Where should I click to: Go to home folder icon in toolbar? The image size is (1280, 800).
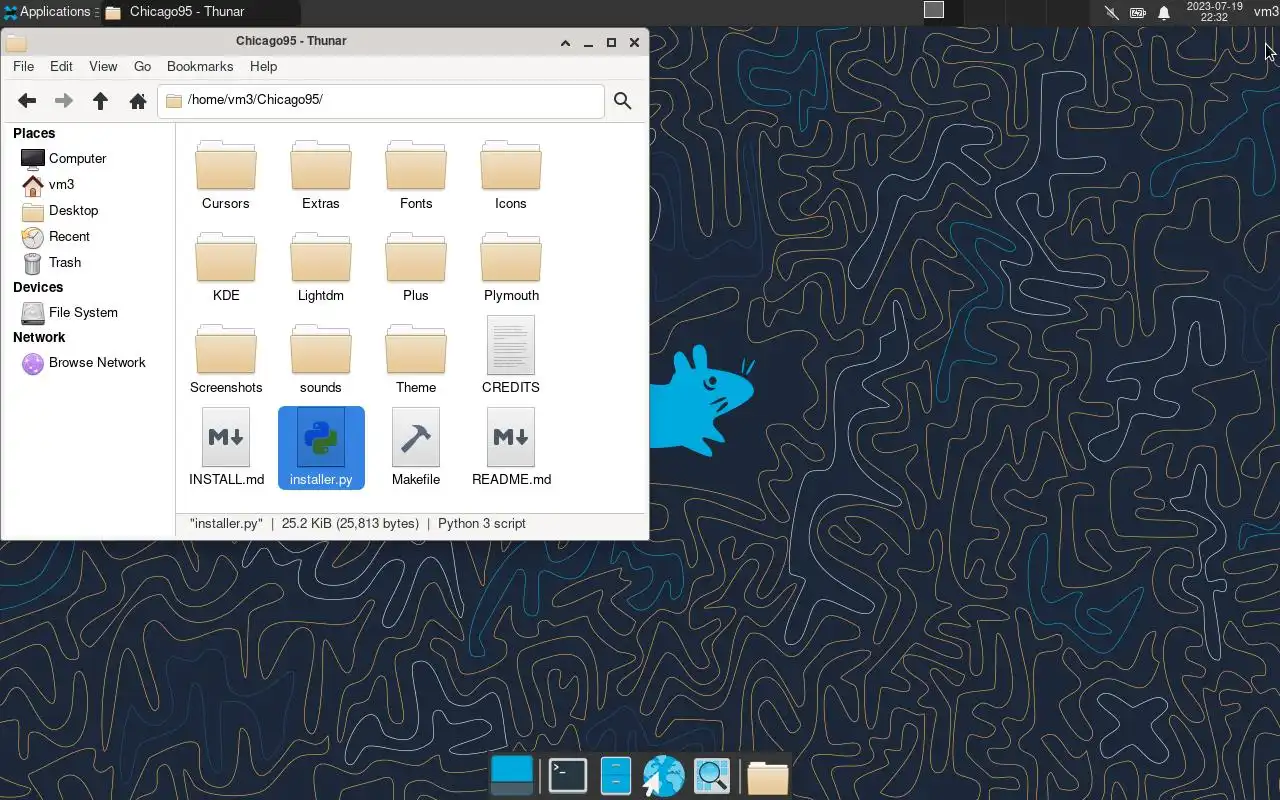pyautogui.click(x=138, y=101)
